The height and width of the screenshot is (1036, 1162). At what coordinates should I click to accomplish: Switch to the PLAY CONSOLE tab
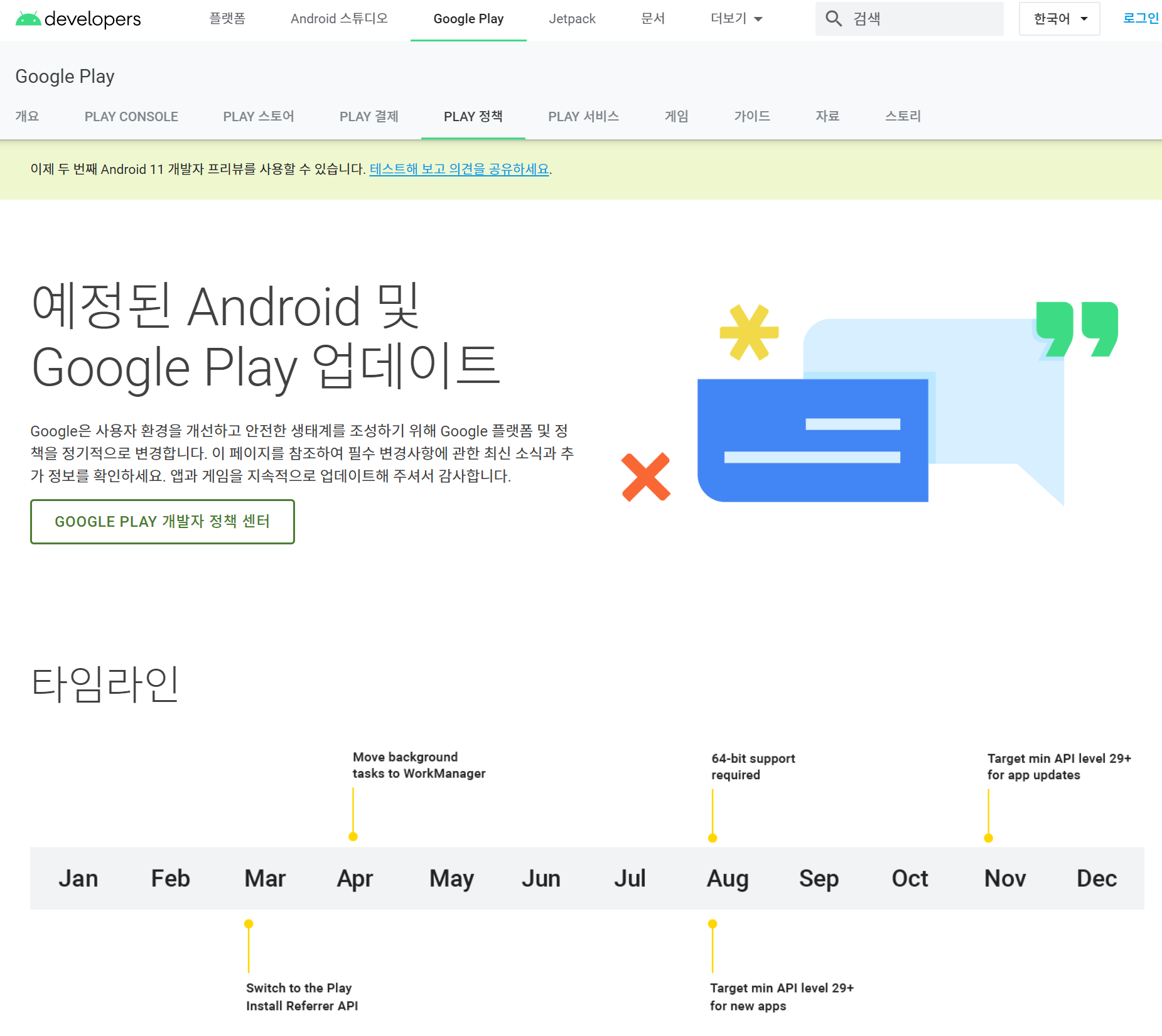click(131, 117)
